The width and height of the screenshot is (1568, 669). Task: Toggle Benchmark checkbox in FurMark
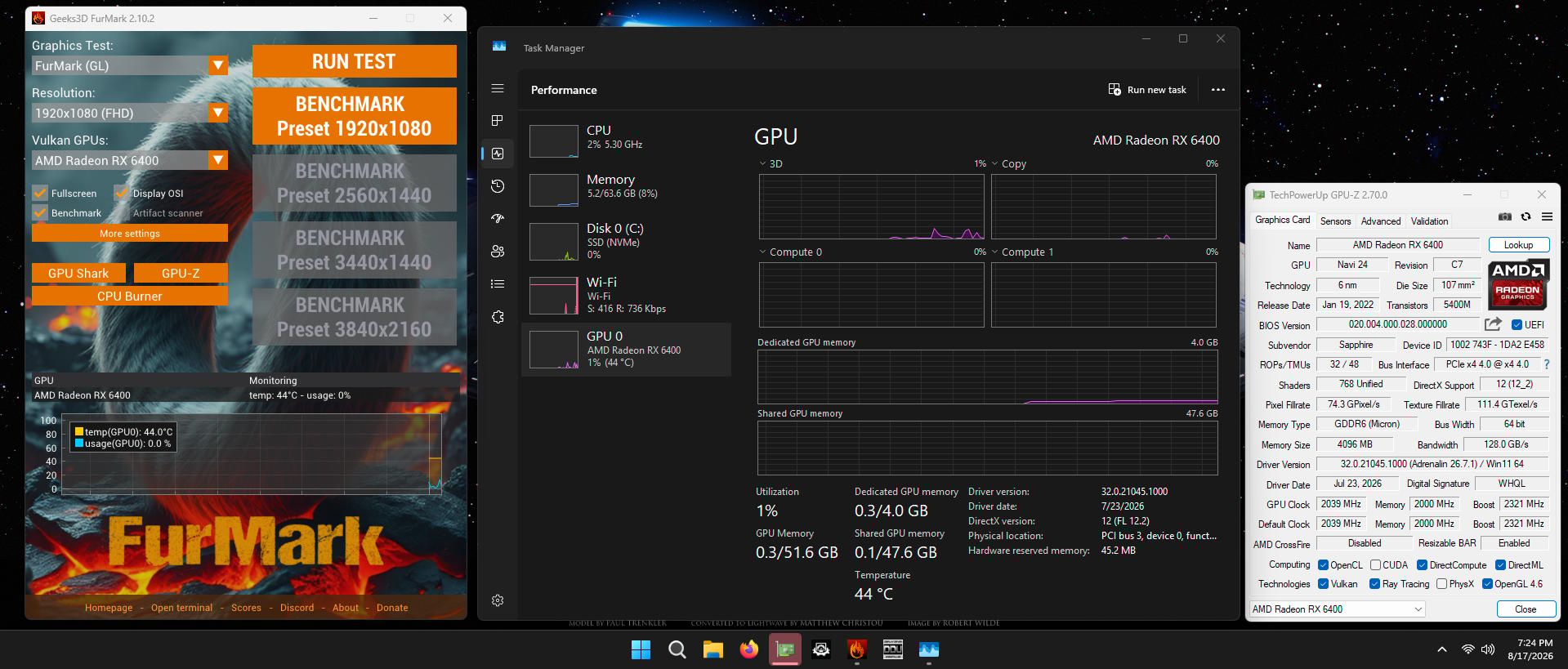(39, 212)
